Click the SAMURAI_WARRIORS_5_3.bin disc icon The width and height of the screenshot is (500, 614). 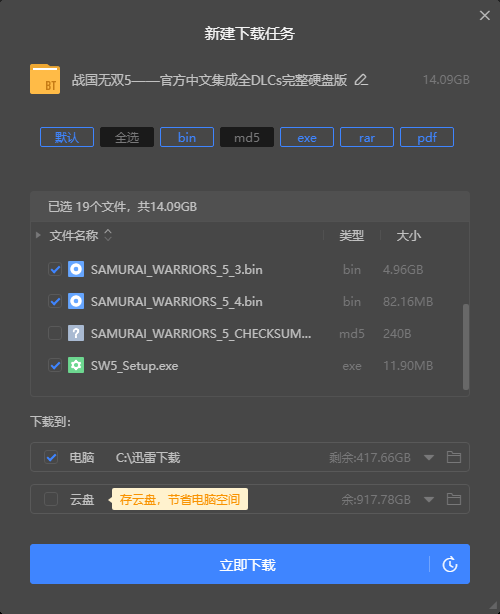(76, 269)
